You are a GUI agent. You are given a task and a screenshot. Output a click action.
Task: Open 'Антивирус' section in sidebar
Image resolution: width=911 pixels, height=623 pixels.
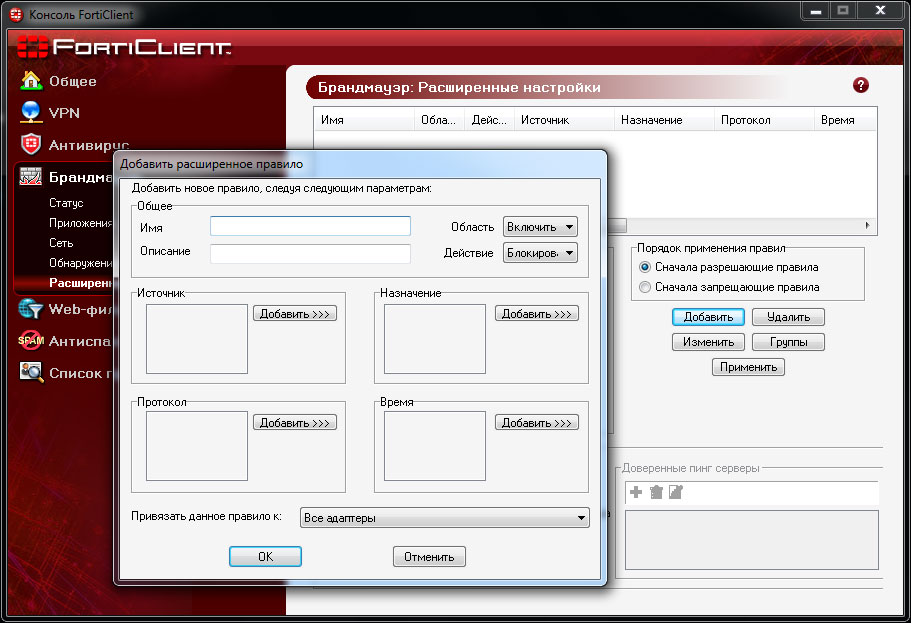coord(89,145)
